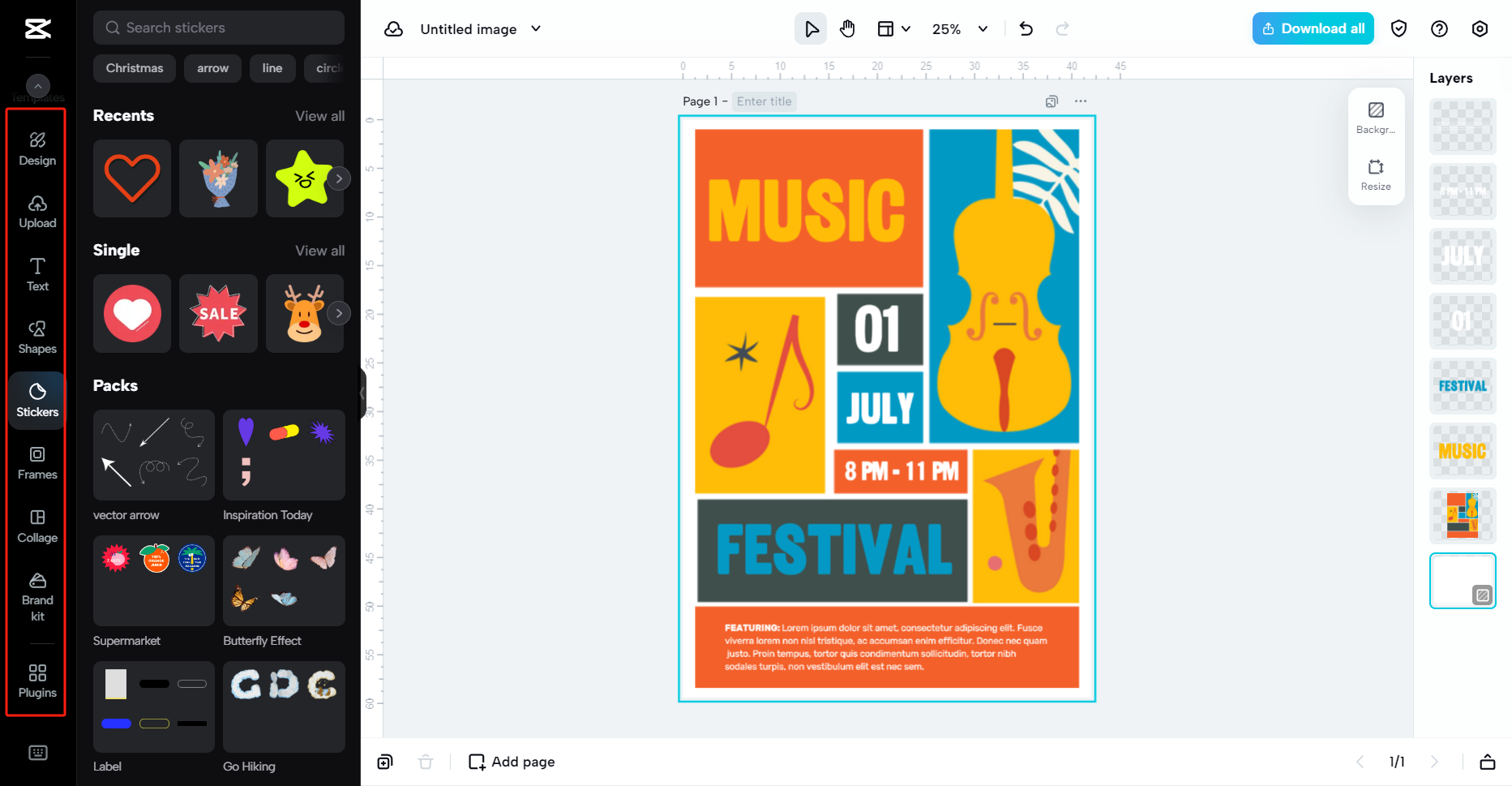This screenshot has height=786, width=1512.
Task: Select the hand pan tool
Action: (x=847, y=29)
